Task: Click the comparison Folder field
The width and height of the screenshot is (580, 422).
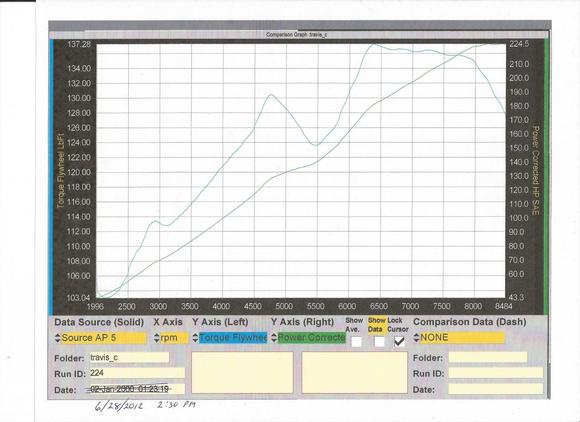Action: pyautogui.click(x=488, y=357)
